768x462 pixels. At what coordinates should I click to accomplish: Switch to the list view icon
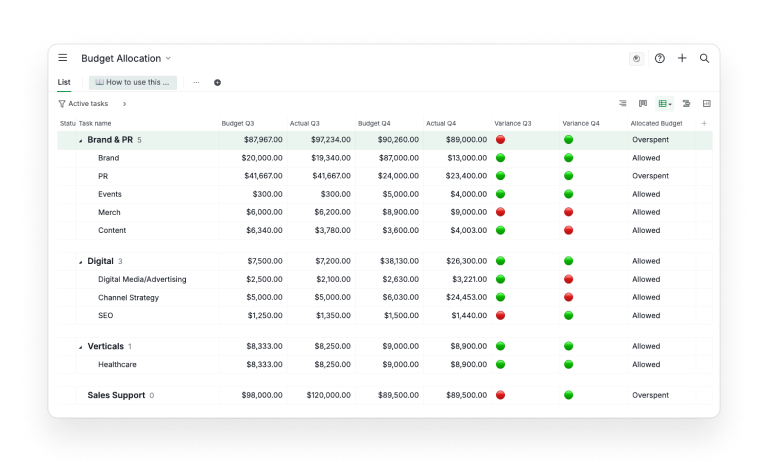(623, 103)
